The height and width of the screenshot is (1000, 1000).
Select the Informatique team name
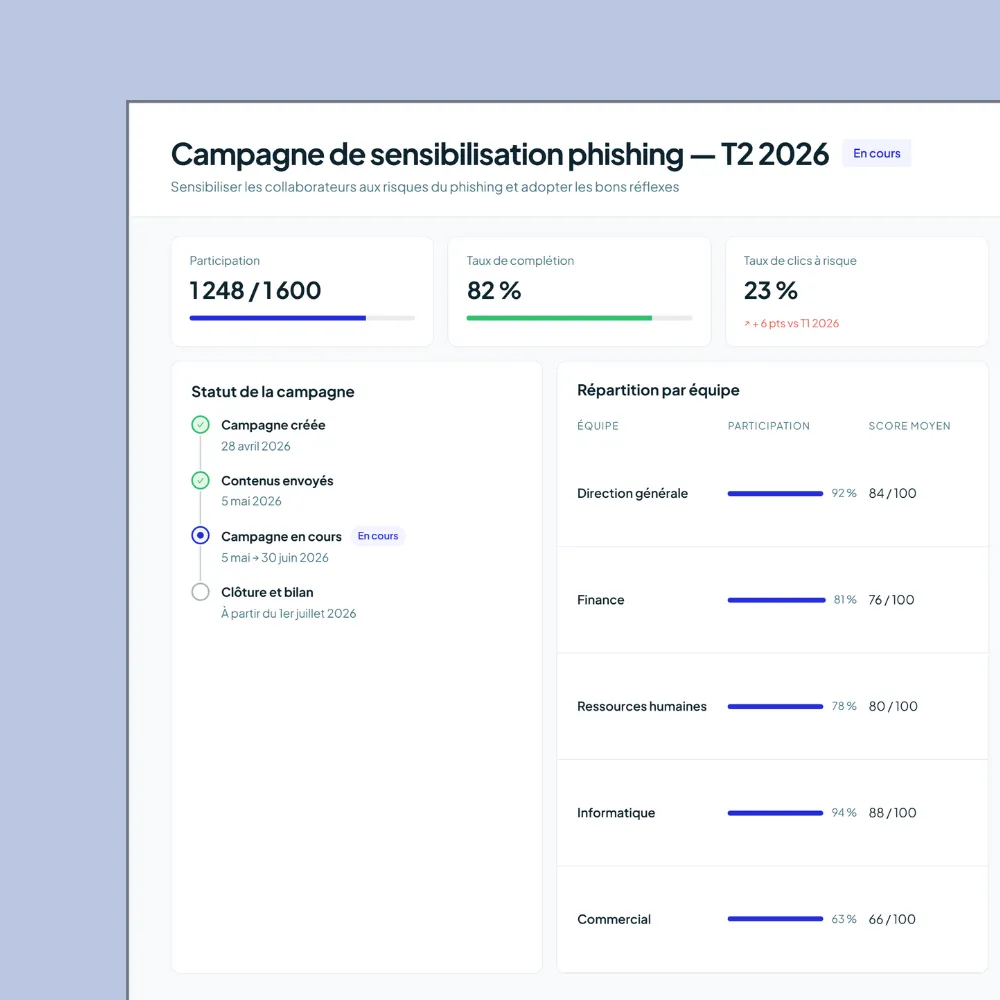(x=616, y=813)
